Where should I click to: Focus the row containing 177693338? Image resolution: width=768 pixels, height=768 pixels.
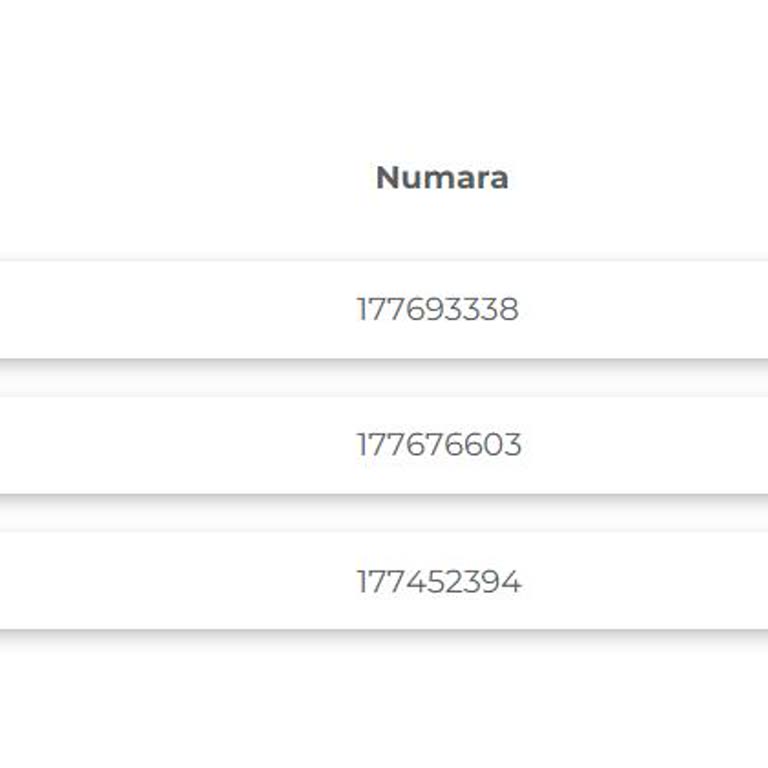(384, 310)
